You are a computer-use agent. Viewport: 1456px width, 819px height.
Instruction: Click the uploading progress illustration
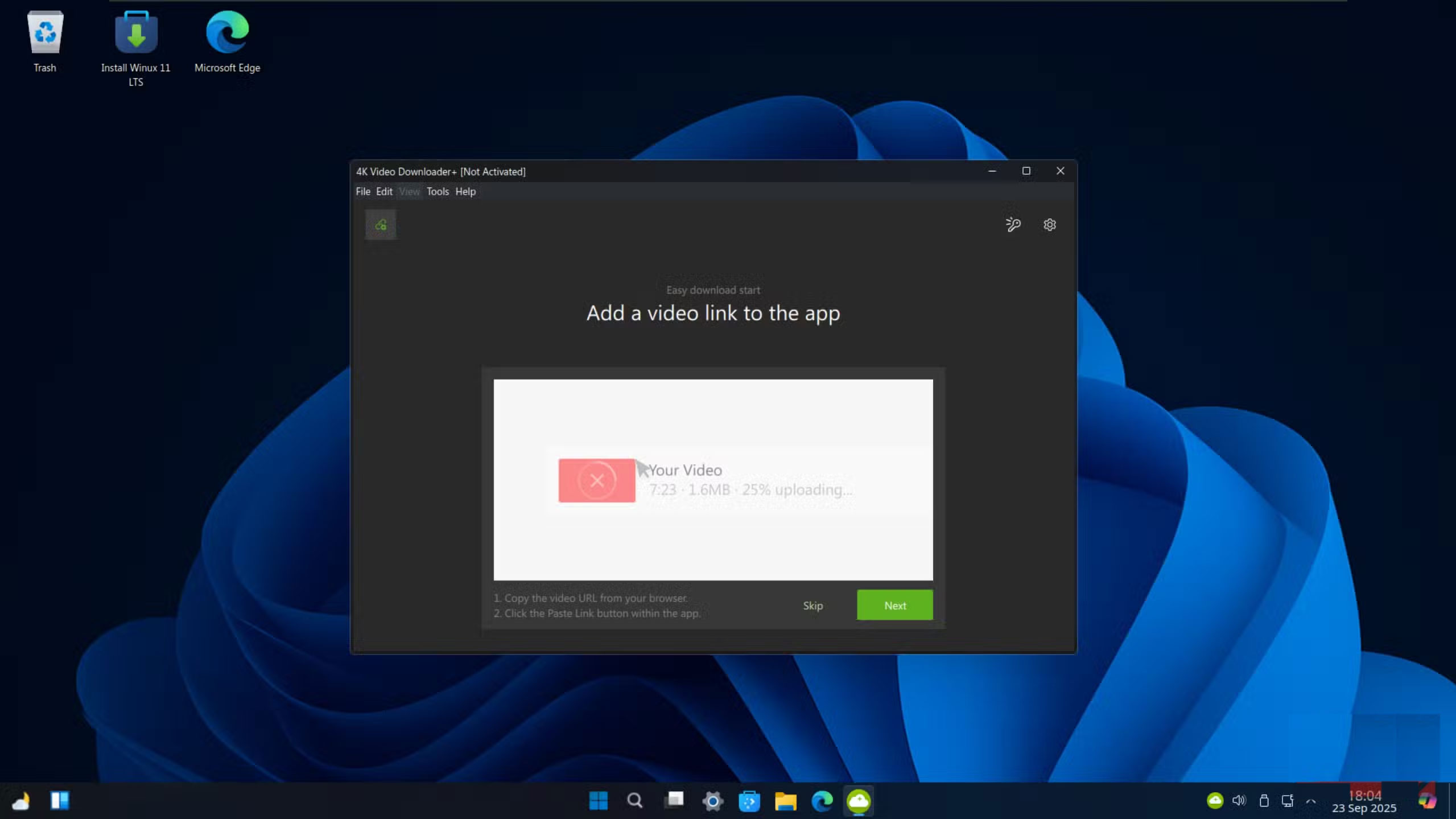click(712, 480)
